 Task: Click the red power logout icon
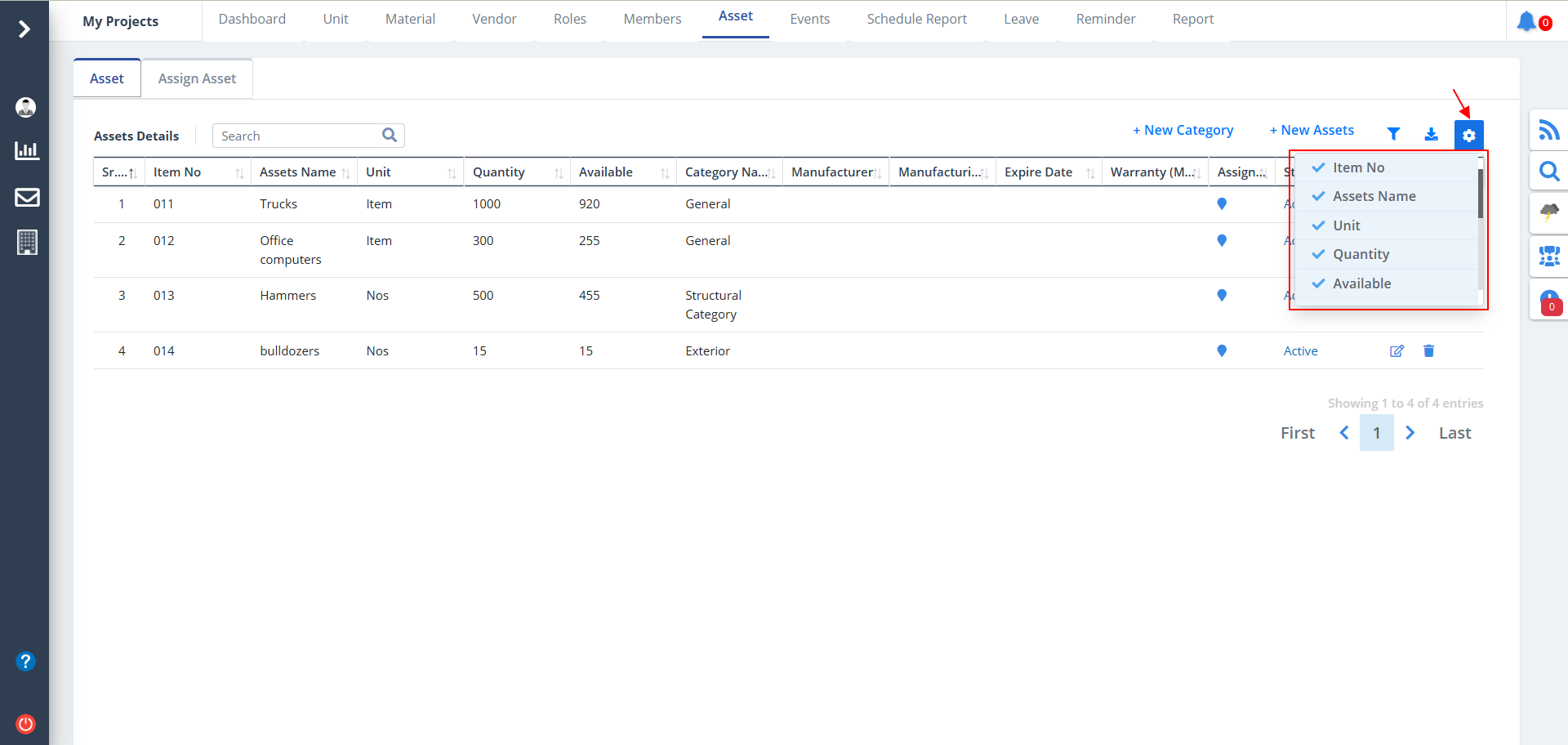point(26,724)
